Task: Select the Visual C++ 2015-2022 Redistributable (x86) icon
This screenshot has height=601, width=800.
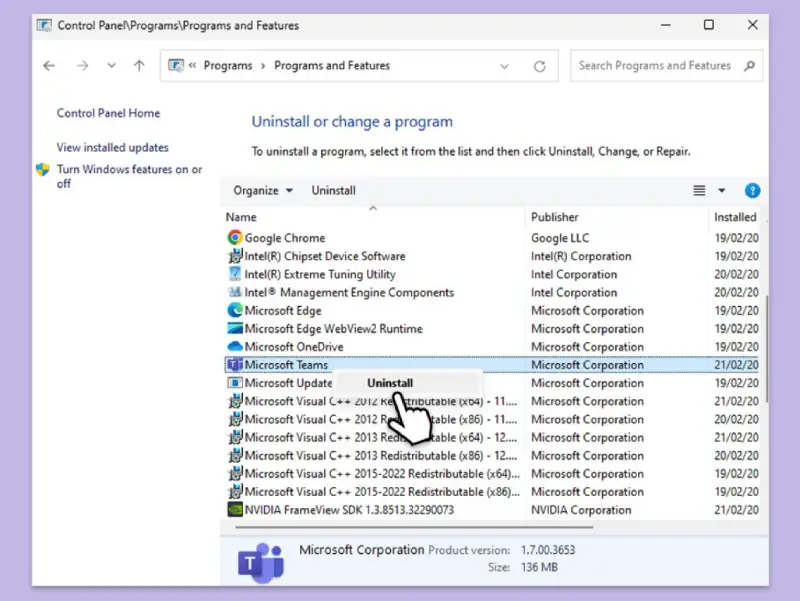Action: (235, 492)
